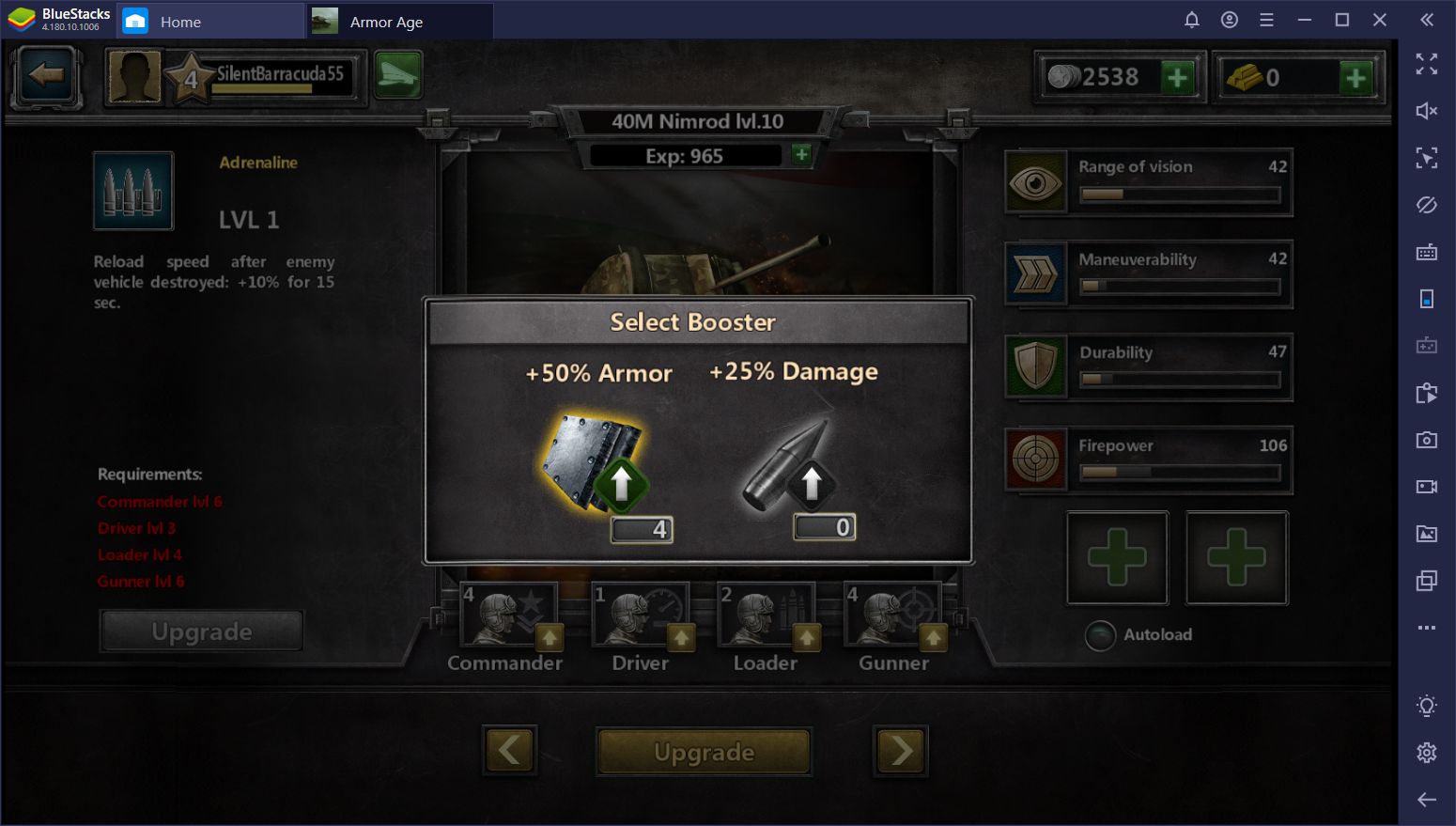Mute BlueStacks volume in sidebar

coord(1426,111)
